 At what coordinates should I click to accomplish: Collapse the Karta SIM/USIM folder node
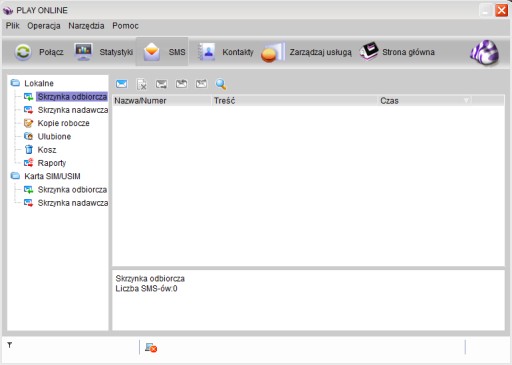point(15,176)
